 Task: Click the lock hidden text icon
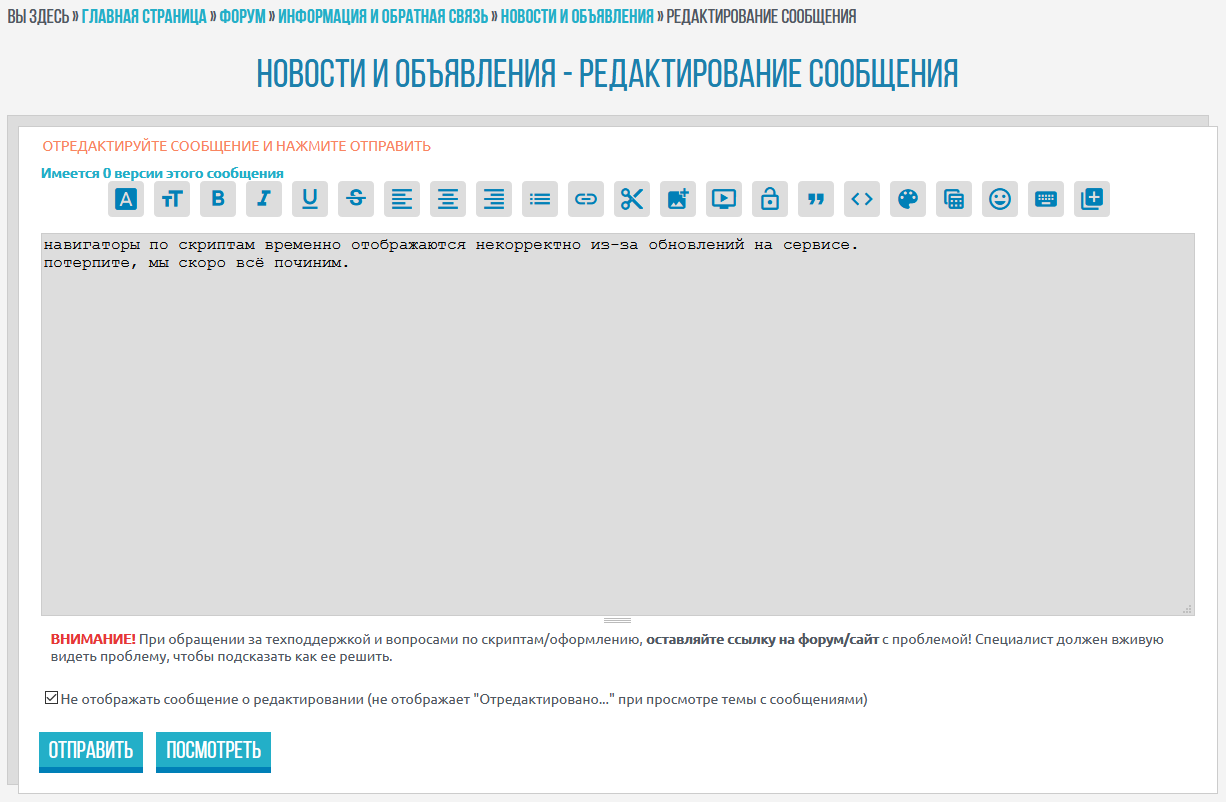770,199
